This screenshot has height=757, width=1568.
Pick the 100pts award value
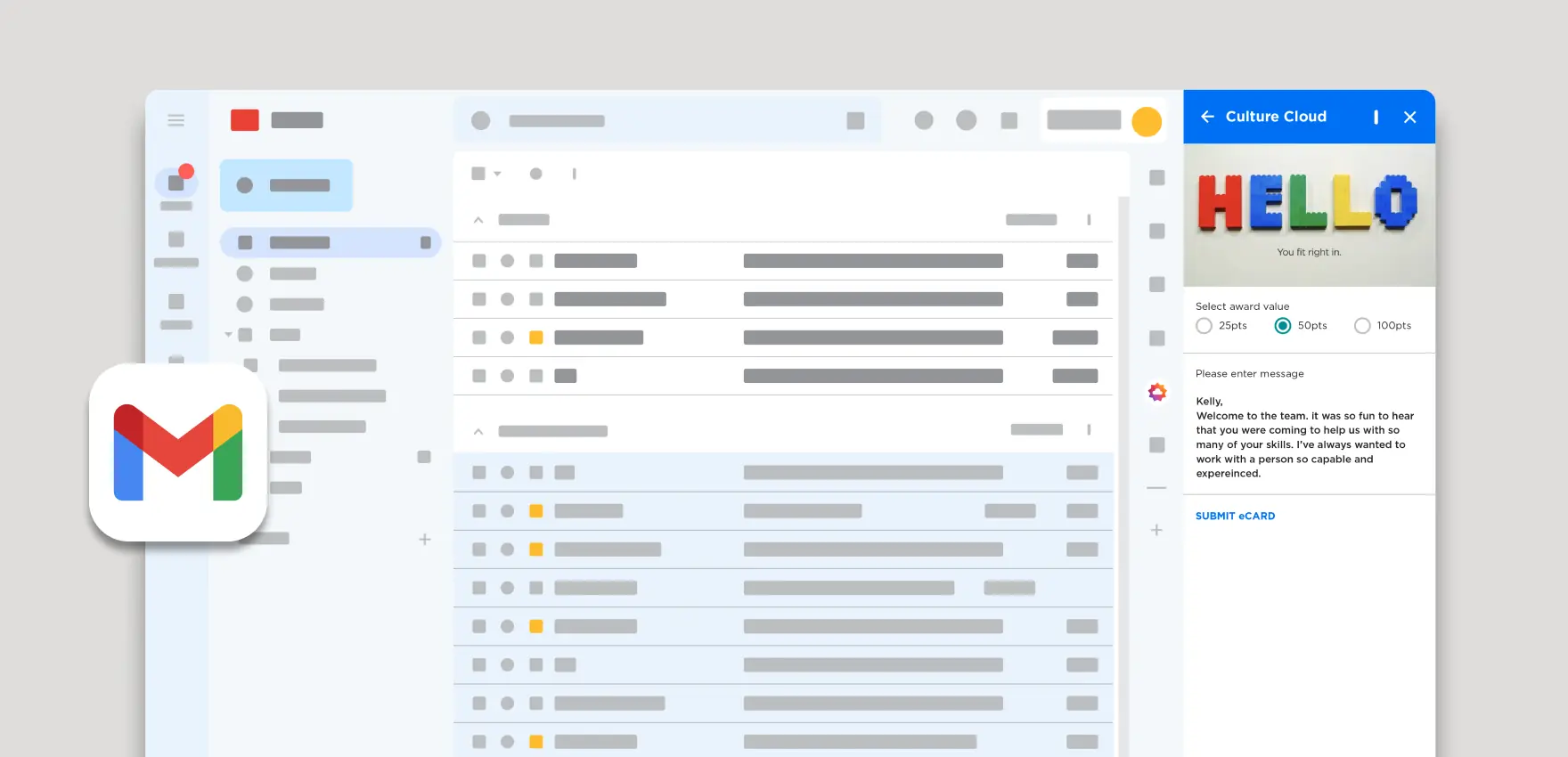tap(1362, 326)
